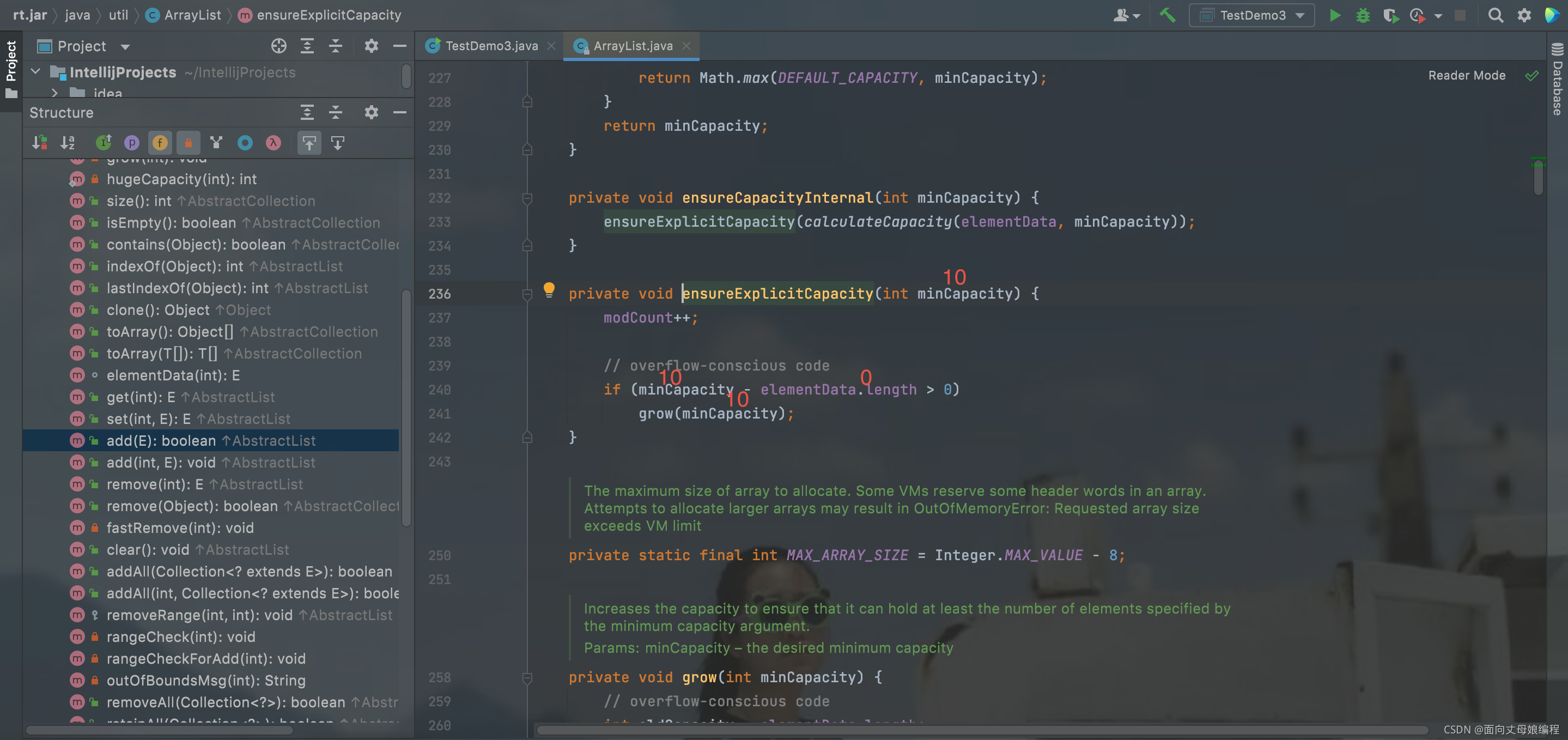Click the editor vertical scrollbar thumb
Screen dimensions: 1568x740
click(1538, 177)
